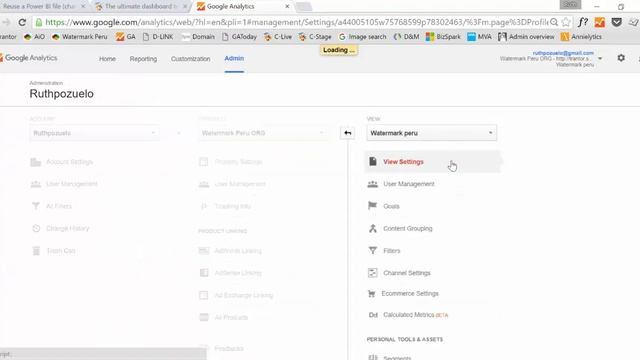Viewport: 640px width, 360px height.
Task: Click the view User Management people icon
Action: point(373,184)
